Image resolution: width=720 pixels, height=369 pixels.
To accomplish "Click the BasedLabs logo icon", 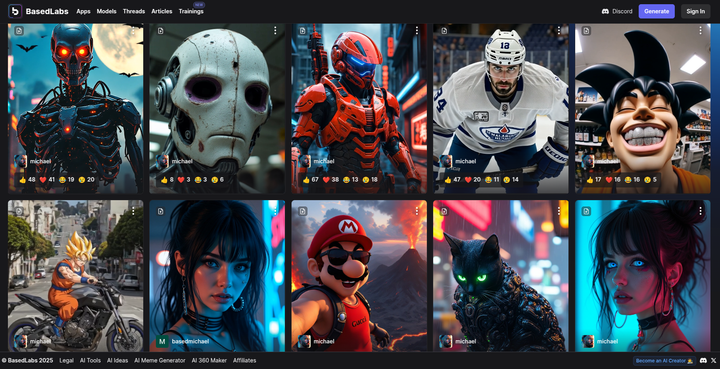I will tap(15, 11).
